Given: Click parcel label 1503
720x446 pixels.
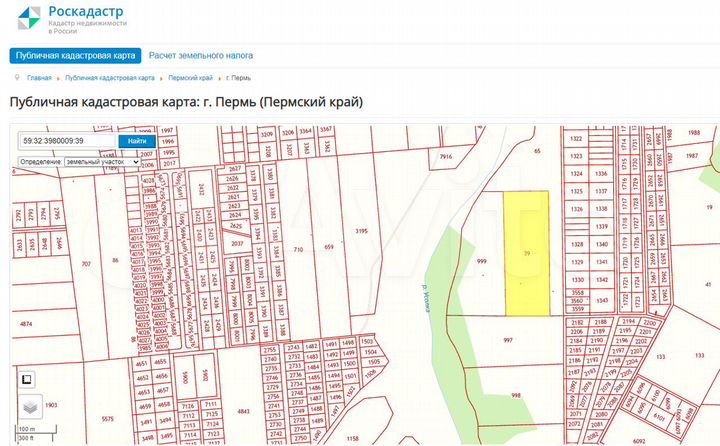Looking at the screenshot, I should [x=366, y=341].
